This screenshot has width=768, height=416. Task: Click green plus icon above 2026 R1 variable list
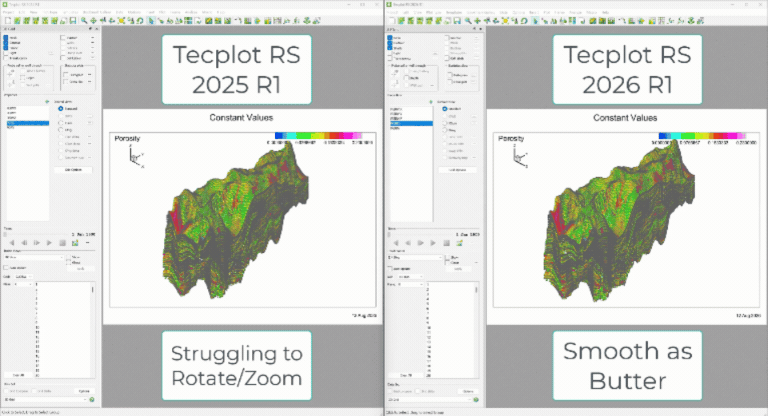431,101
